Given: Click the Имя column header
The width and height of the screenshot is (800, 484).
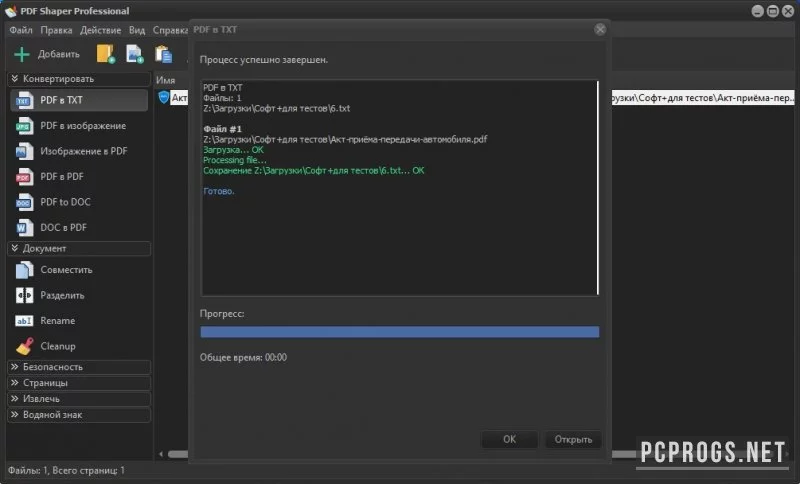Looking at the screenshot, I should pyautogui.click(x=166, y=81).
